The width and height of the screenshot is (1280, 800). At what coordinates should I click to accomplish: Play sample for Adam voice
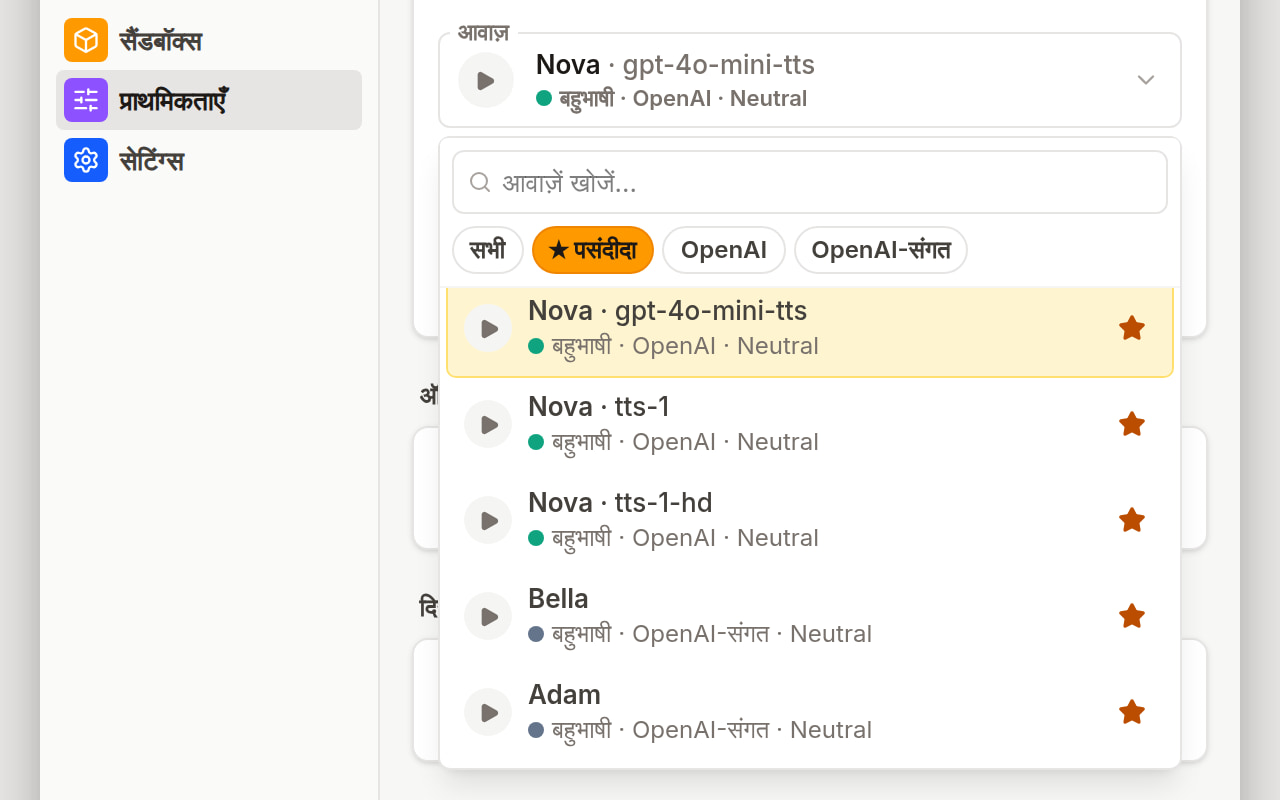tap(488, 713)
